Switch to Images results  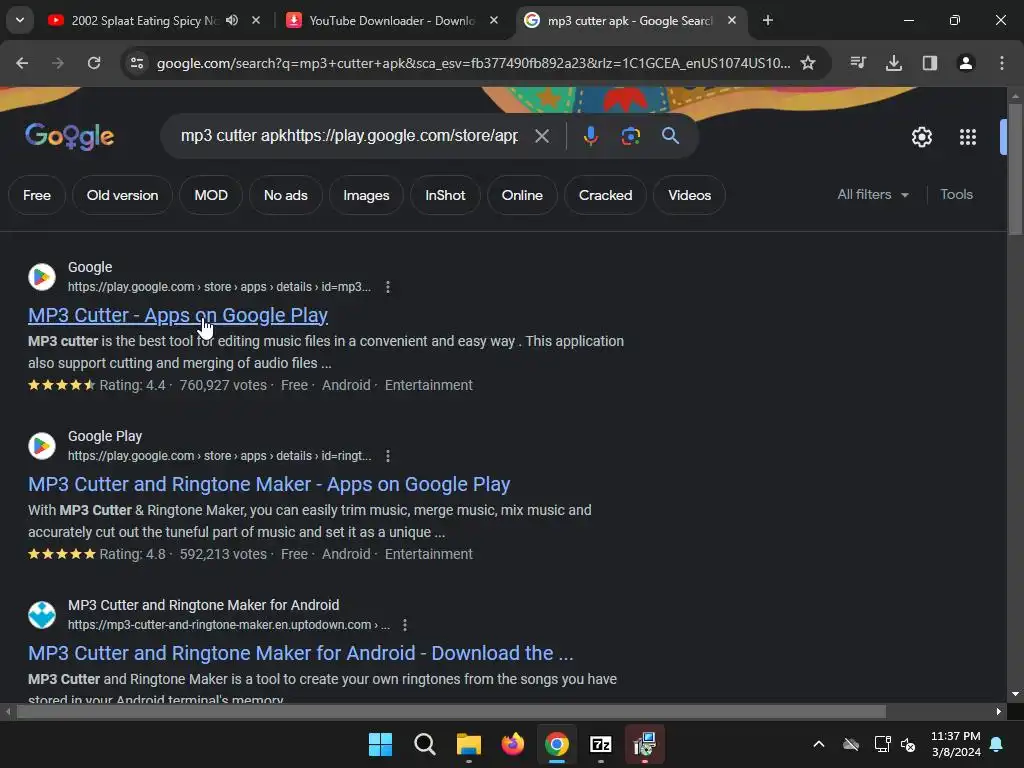pos(366,195)
